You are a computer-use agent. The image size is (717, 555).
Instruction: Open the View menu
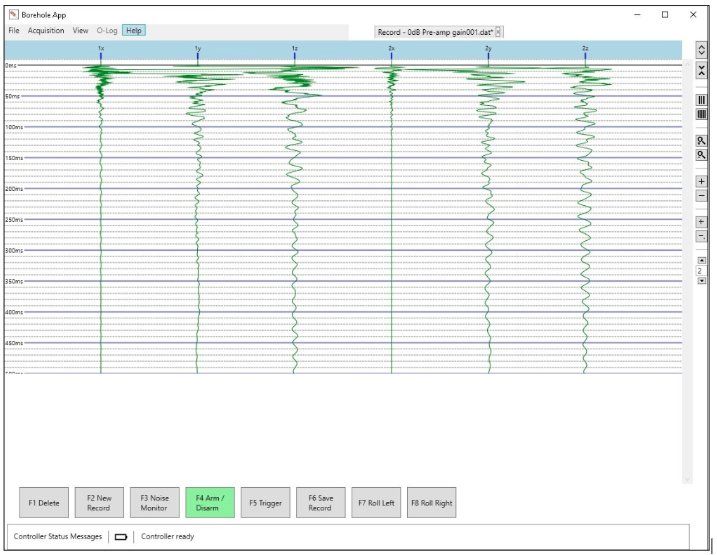[80, 31]
